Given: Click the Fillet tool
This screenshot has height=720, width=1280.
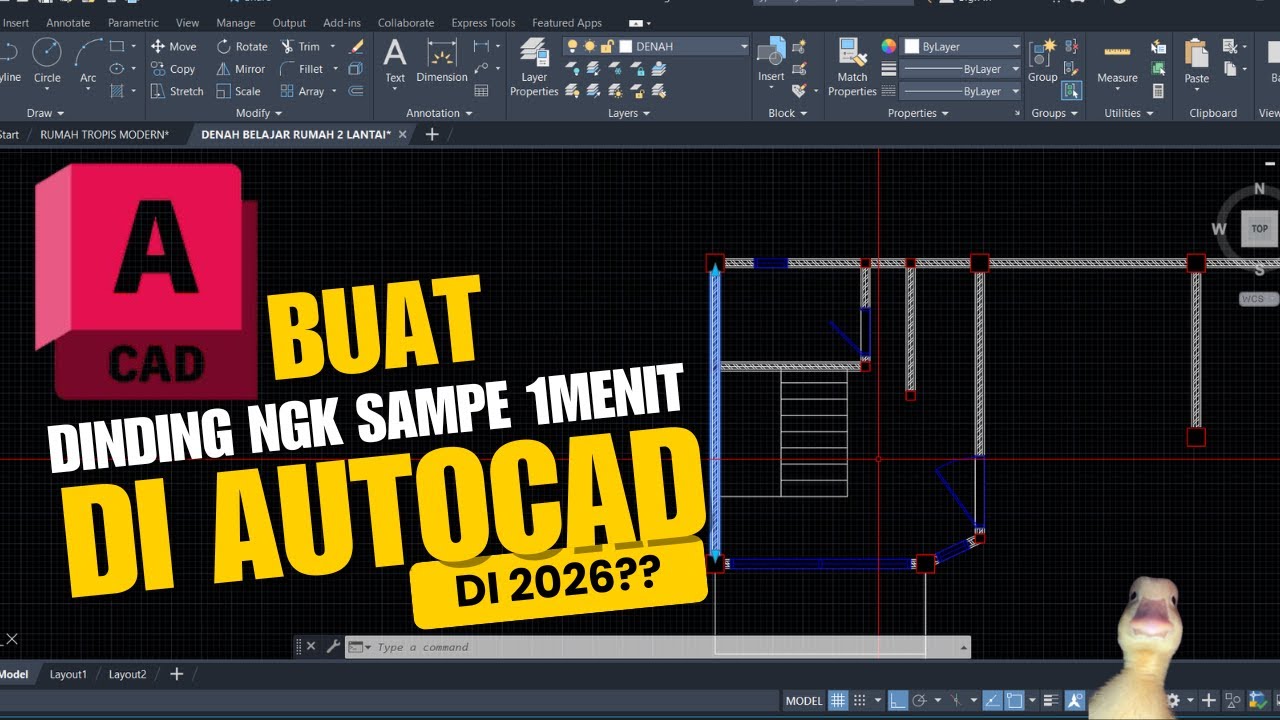Looking at the screenshot, I should click(x=302, y=69).
